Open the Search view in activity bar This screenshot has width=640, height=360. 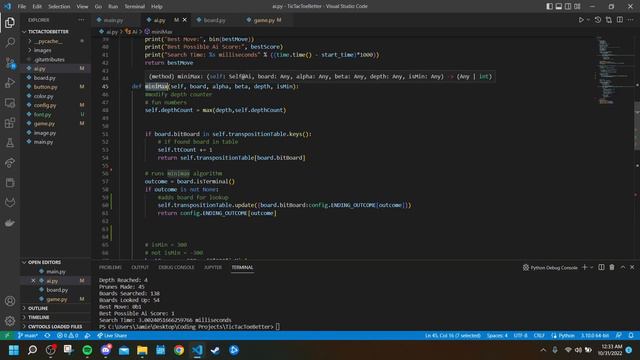click(x=10, y=42)
